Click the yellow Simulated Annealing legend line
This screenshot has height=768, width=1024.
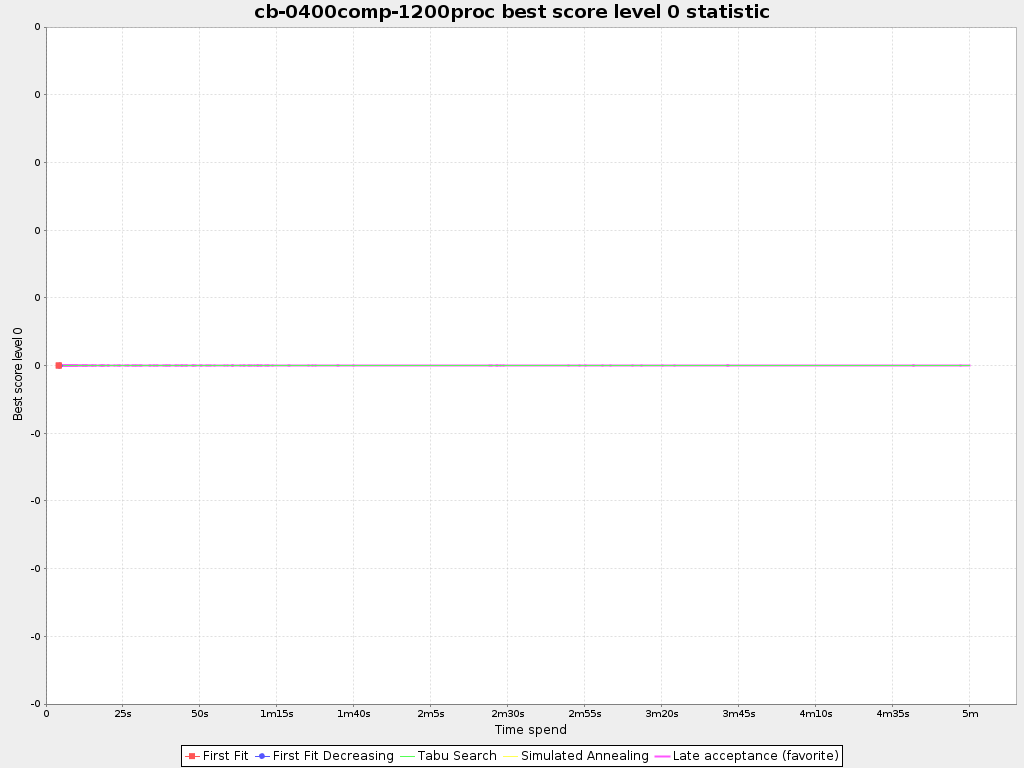coord(510,756)
